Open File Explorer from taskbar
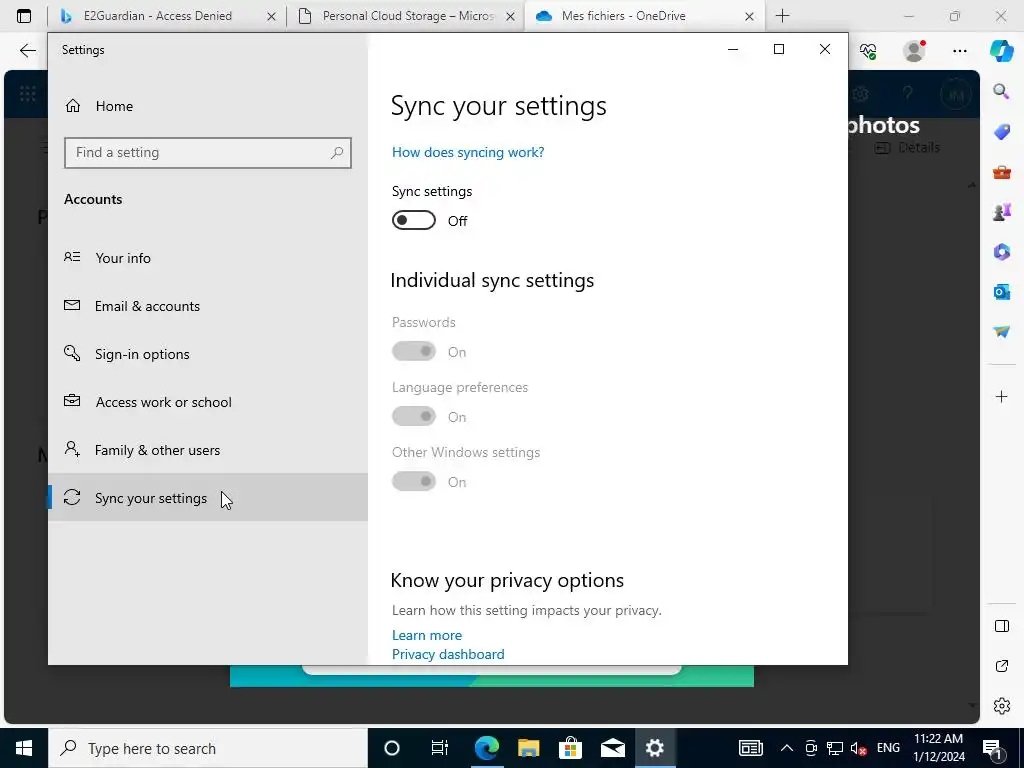Screen dimensions: 1024x768 (x=528, y=748)
